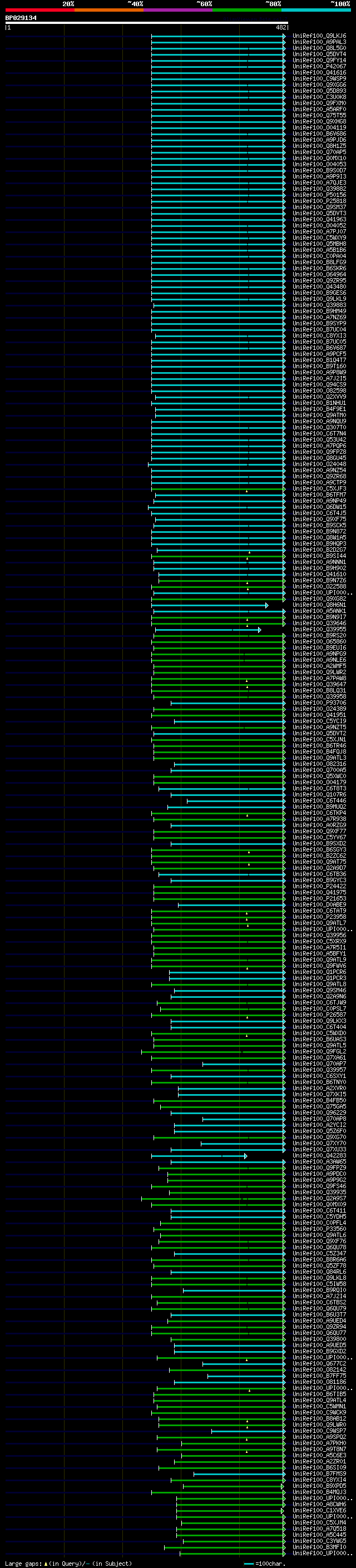
Task: Select the query name BP029134
Action: pyautogui.click(x=21, y=18)
